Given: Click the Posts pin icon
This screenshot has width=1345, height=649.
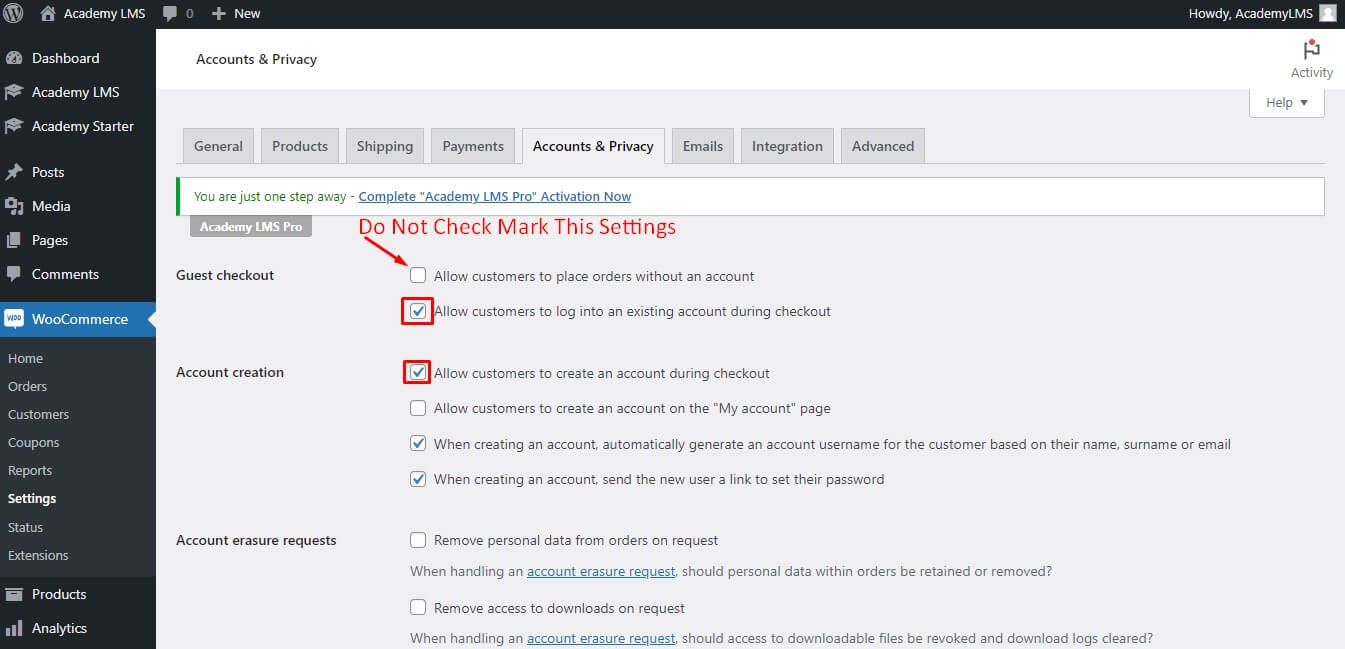Looking at the screenshot, I should [x=14, y=172].
